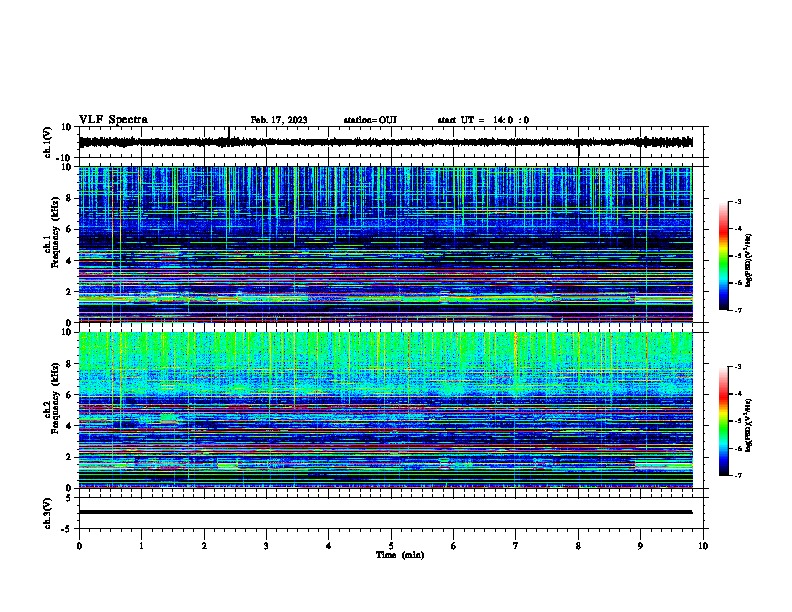Click the '4' kHz tick on ch.2 spectrogram
The height and width of the screenshot is (612, 792).
[x=69, y=426]
